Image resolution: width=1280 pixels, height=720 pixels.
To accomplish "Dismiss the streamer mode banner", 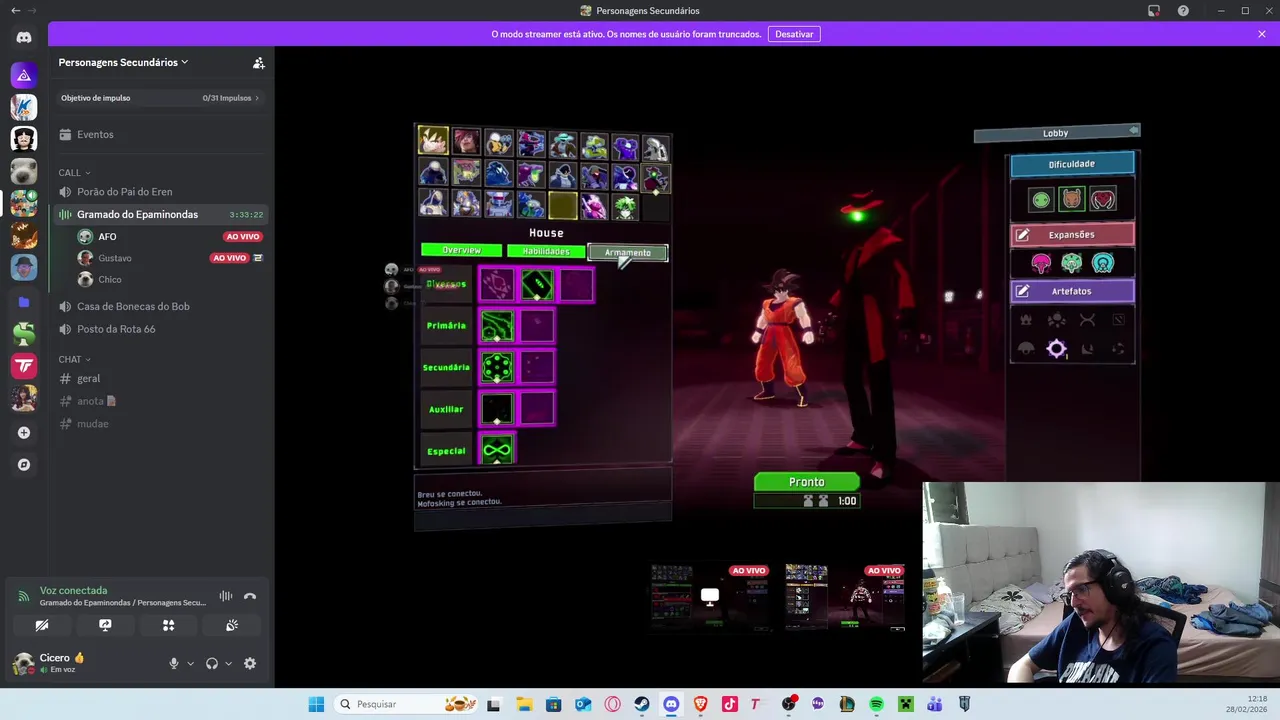I will click(1262, 34).
